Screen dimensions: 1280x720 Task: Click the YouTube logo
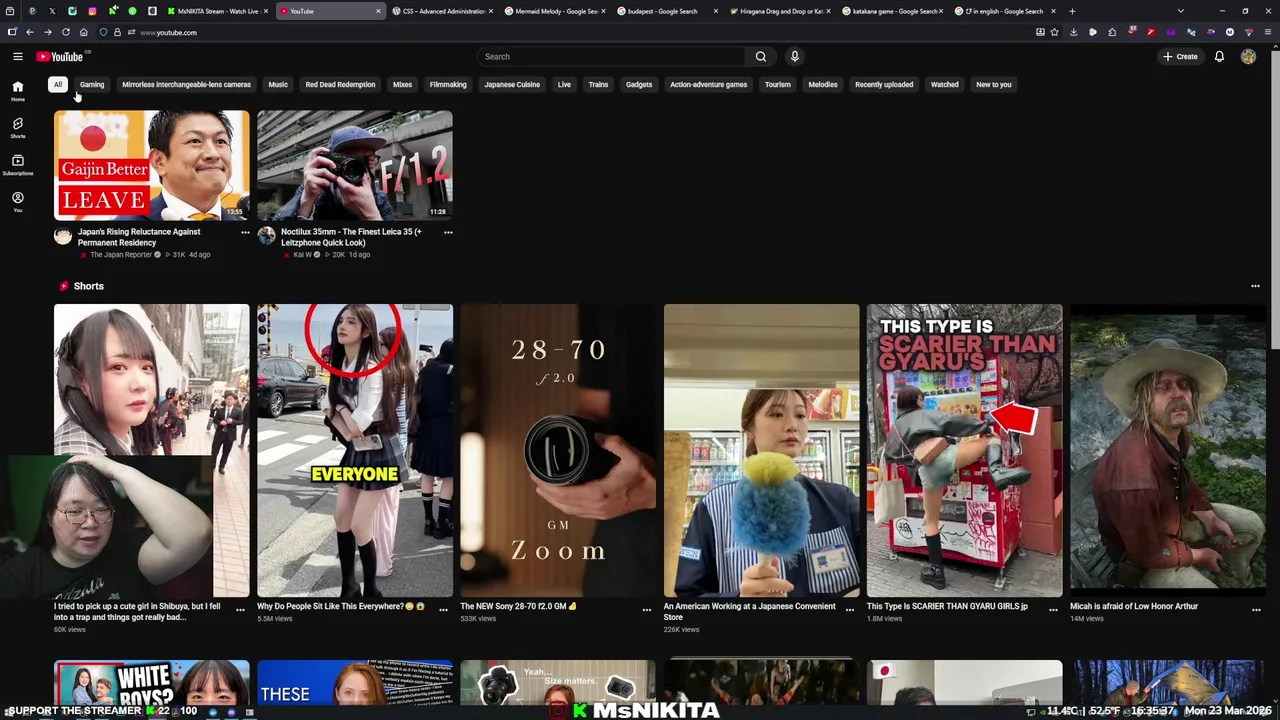(x=60, y=57)
